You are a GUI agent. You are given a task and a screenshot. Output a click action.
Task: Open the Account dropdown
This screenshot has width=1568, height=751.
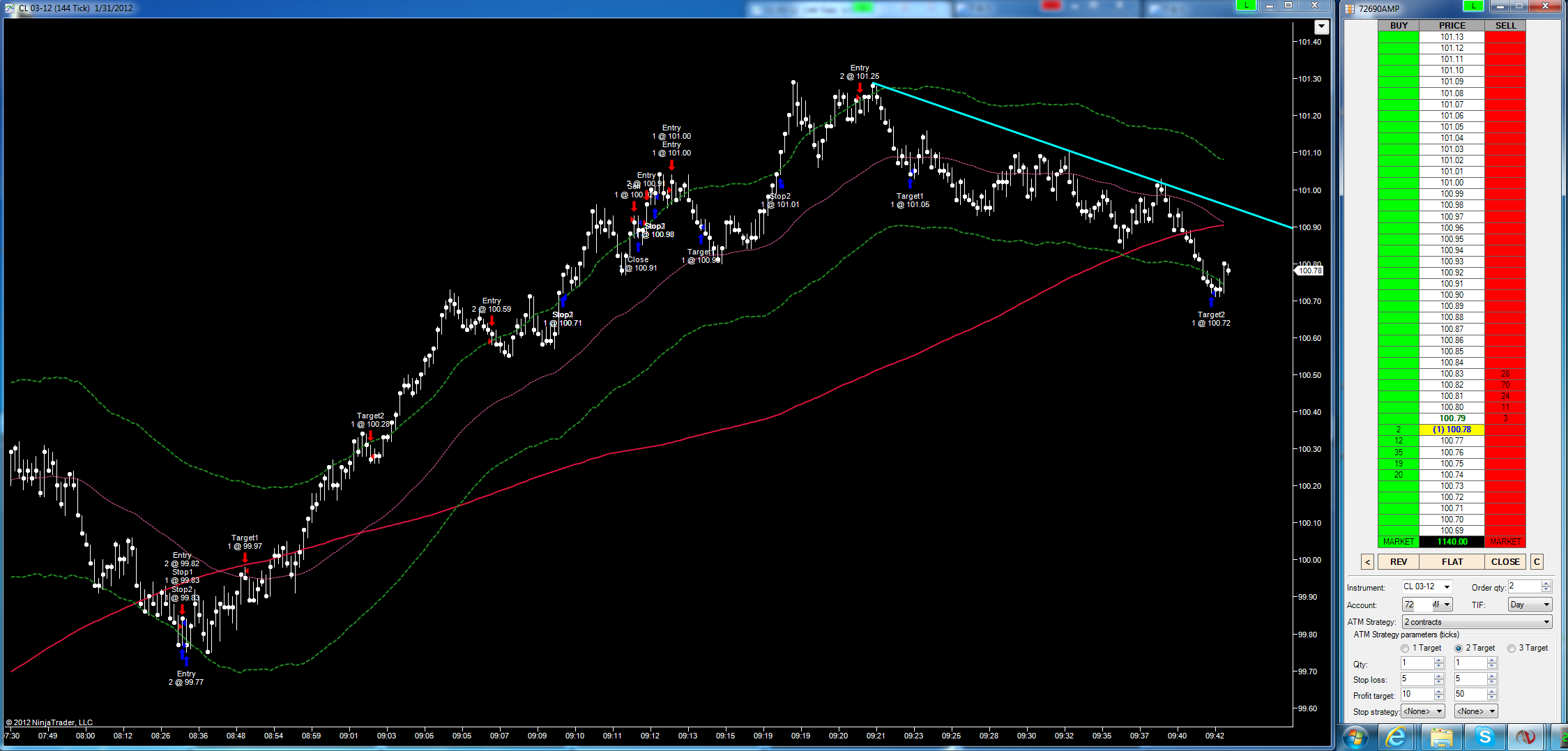click(x=1427, y=605)
